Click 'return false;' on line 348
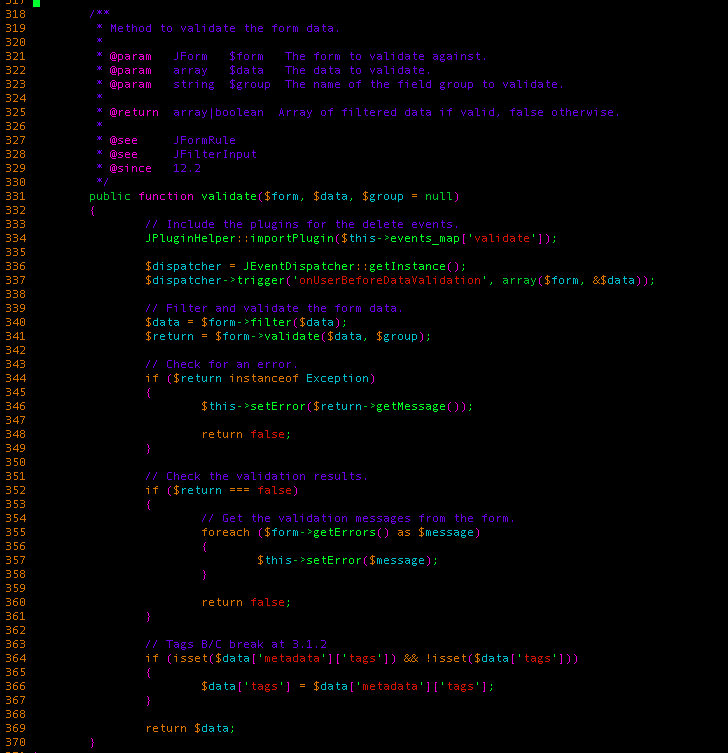This screenshot has width=728, height=753. point(246,434)
